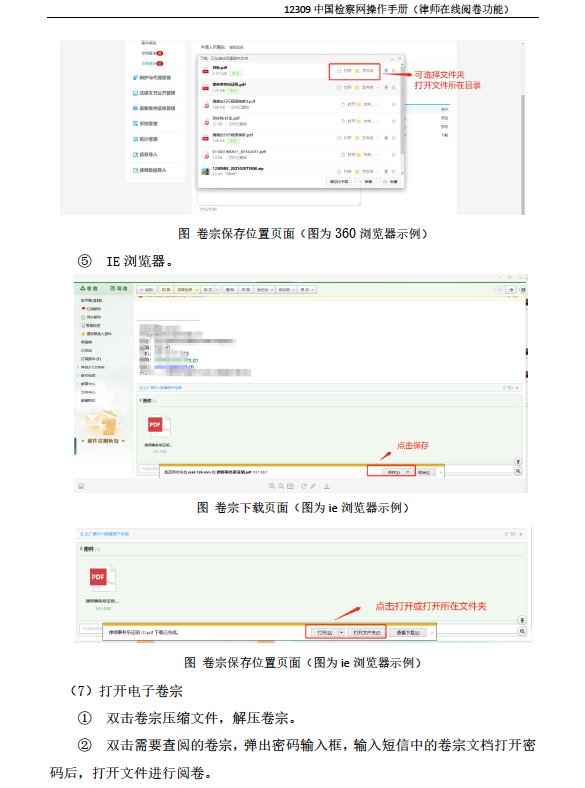Click the download arrow icon in the bottom viewer toolbar
The width and height of the screenshot is (585, 788).
pyautogui.click(x=327, y=486)
